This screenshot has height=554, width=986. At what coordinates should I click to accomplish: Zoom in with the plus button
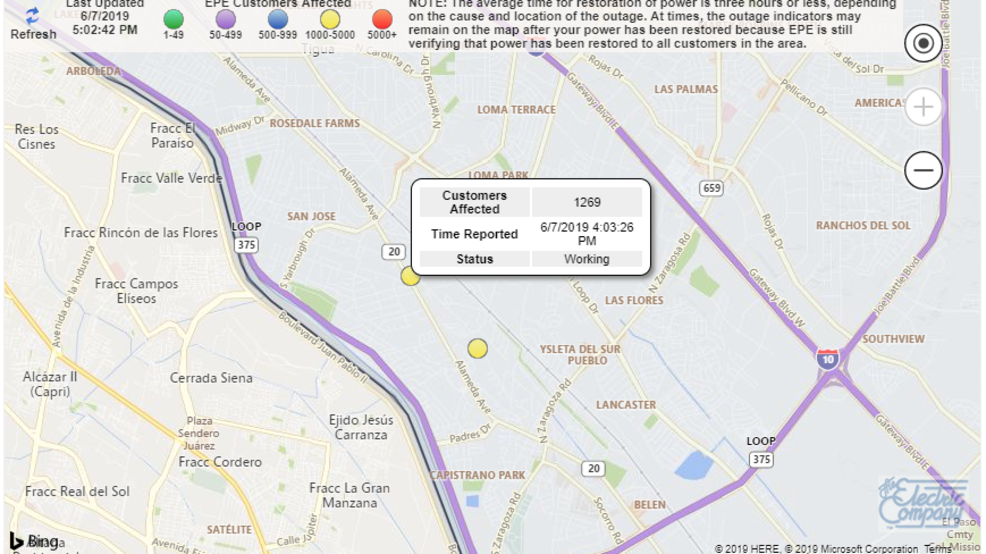tap(923, 108)
